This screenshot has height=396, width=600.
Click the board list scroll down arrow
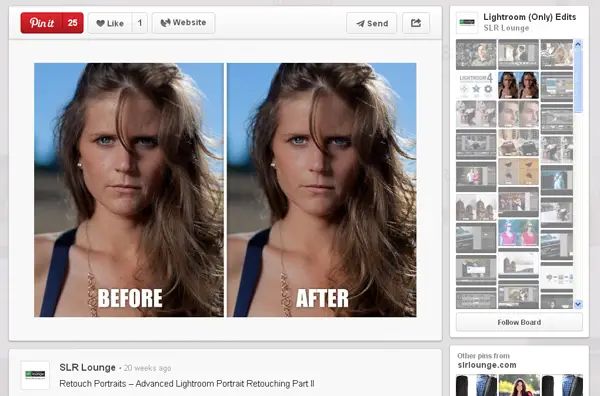coord(578,304)
